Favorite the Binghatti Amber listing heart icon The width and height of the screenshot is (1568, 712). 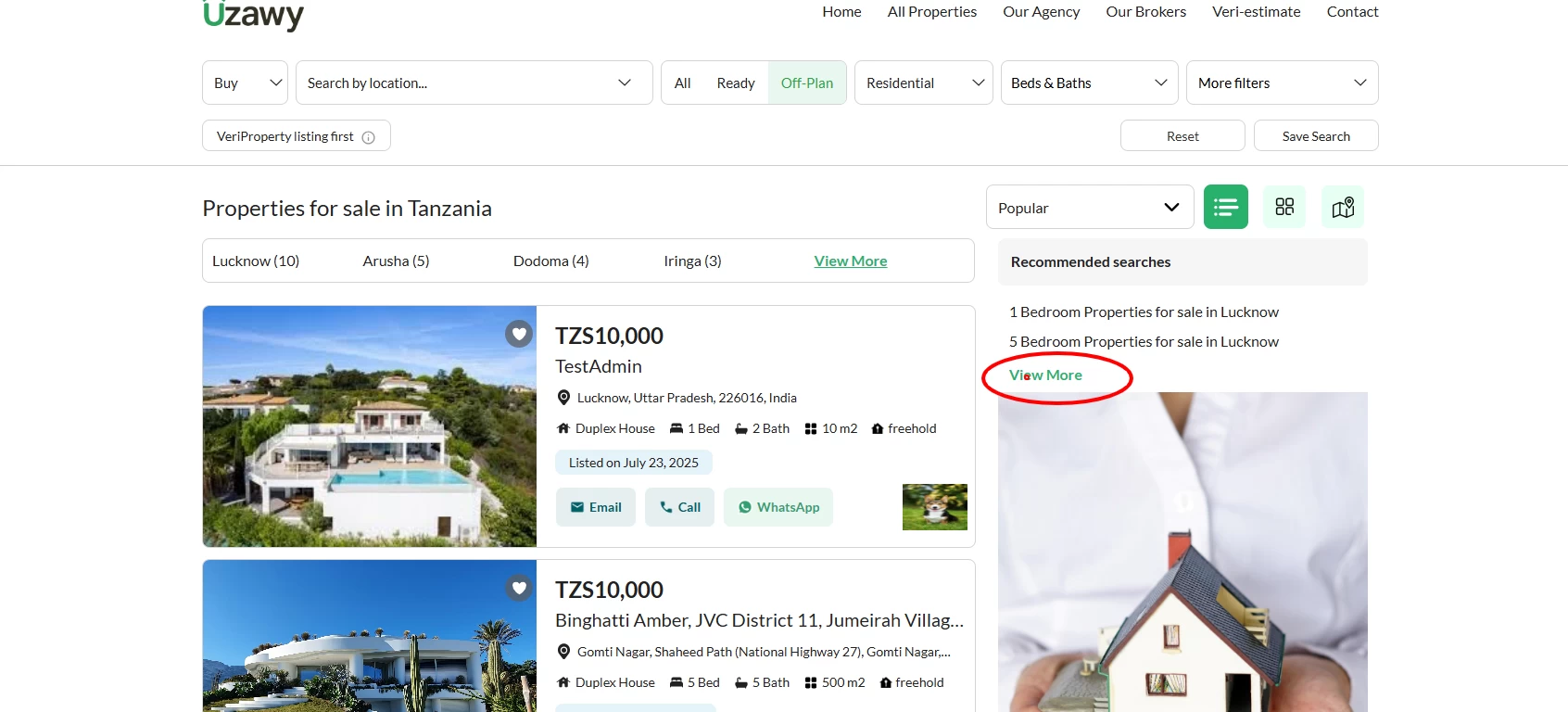[x=519, y=588]
